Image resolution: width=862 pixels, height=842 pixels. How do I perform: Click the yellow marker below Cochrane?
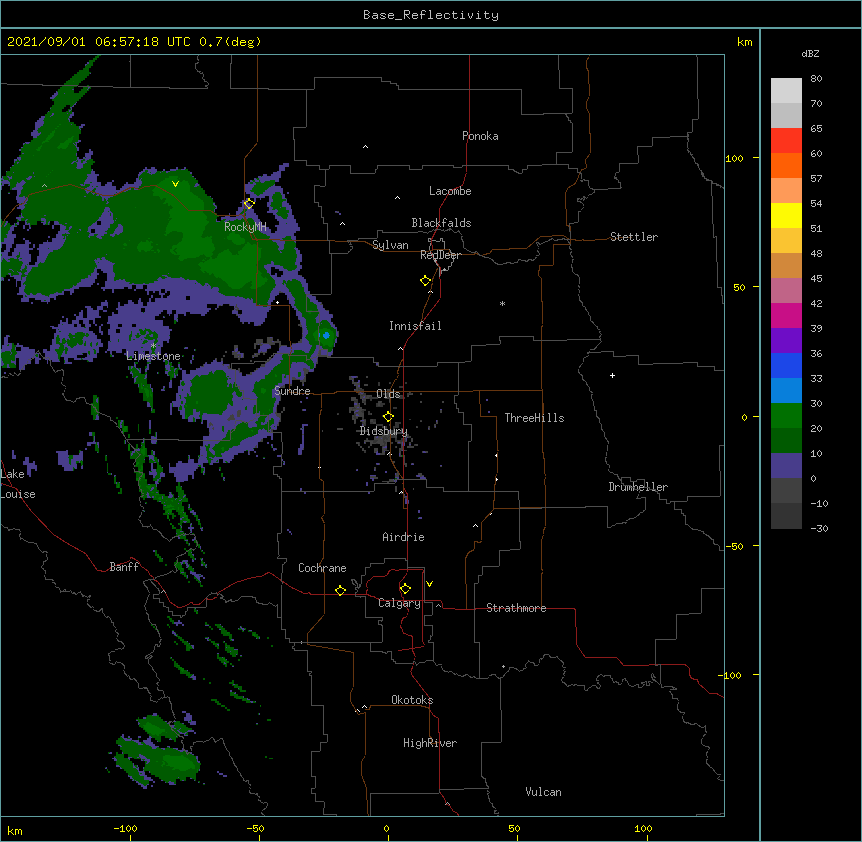click(340, 590)
